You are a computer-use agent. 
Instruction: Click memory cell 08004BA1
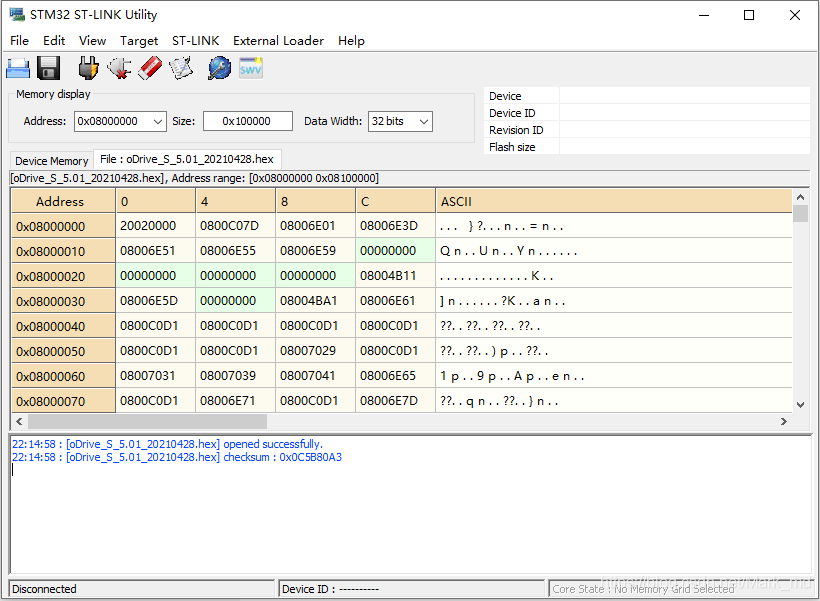[x=316, y=301]
